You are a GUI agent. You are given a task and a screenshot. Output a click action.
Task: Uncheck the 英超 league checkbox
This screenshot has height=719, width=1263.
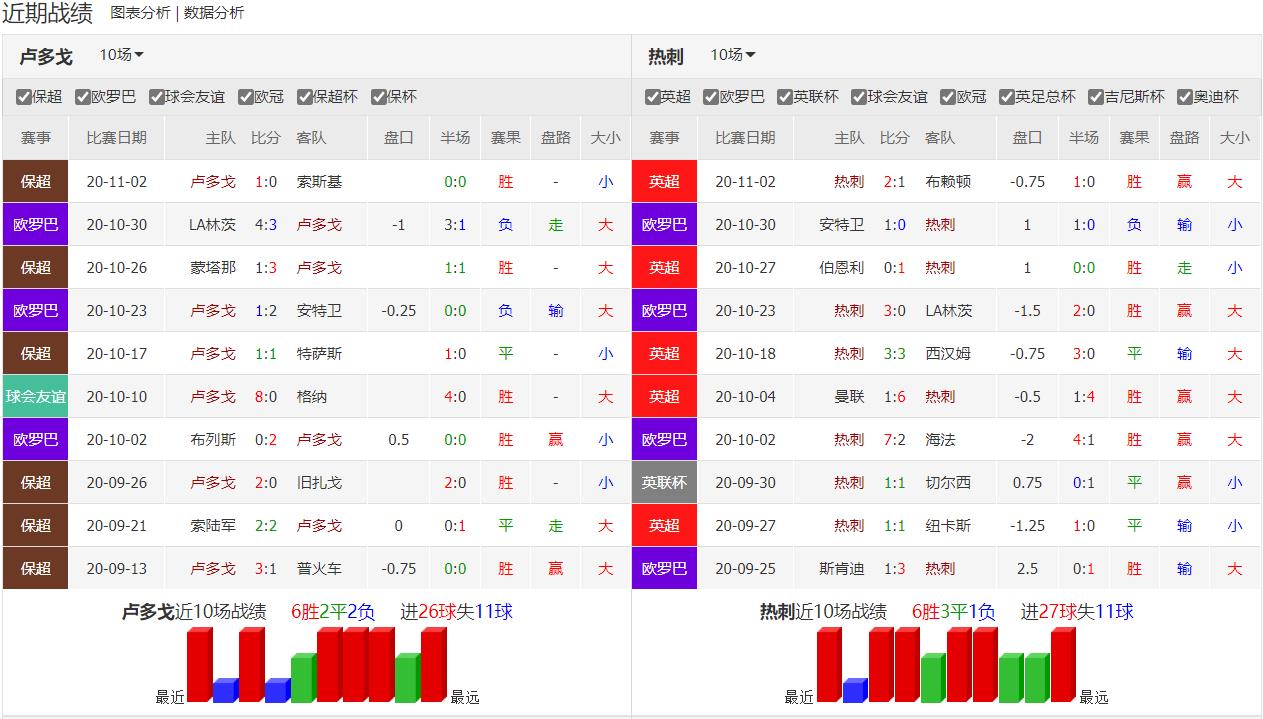(x=653, y=97)
